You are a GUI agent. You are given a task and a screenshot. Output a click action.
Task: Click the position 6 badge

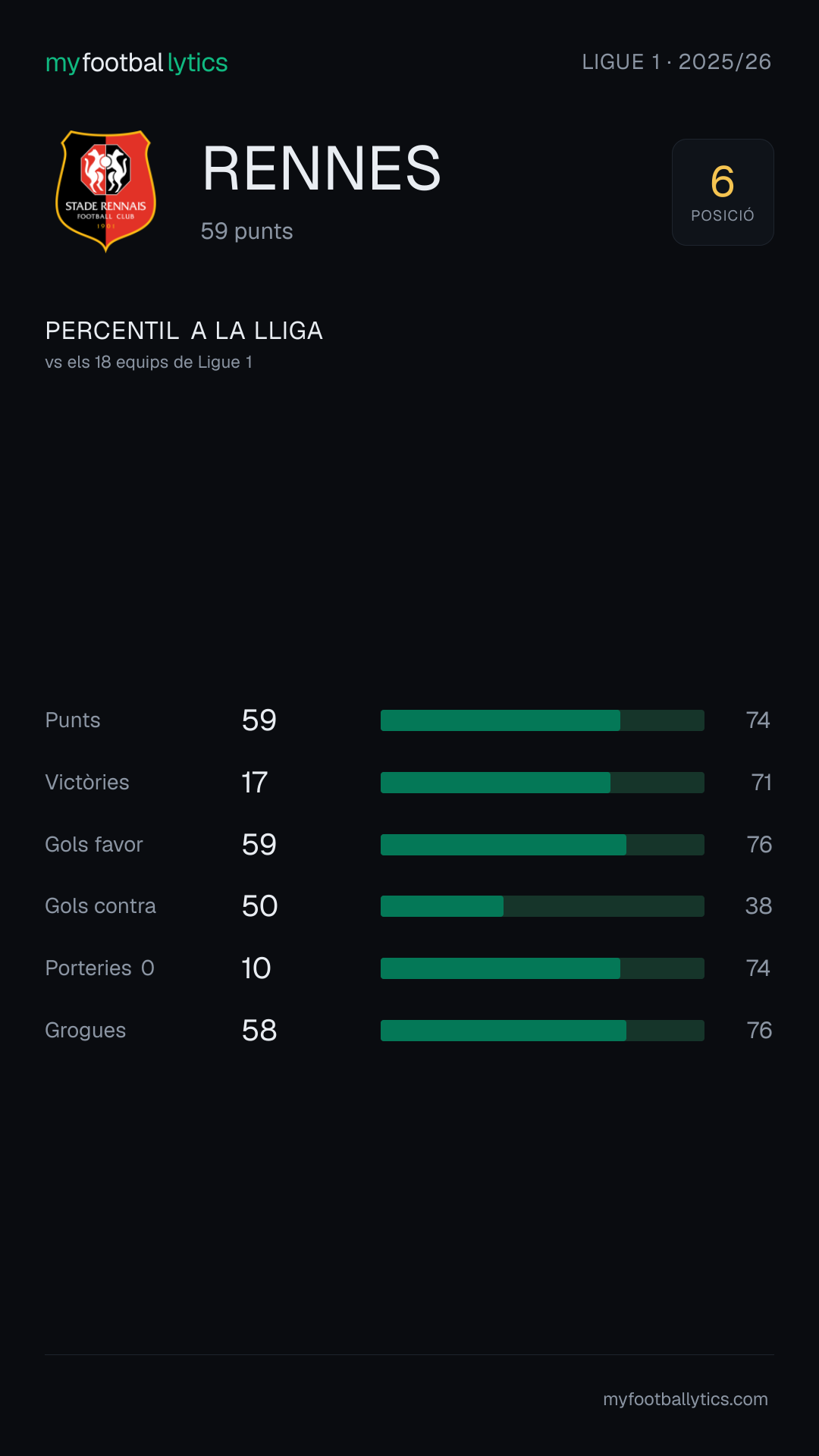click(723, 192)
